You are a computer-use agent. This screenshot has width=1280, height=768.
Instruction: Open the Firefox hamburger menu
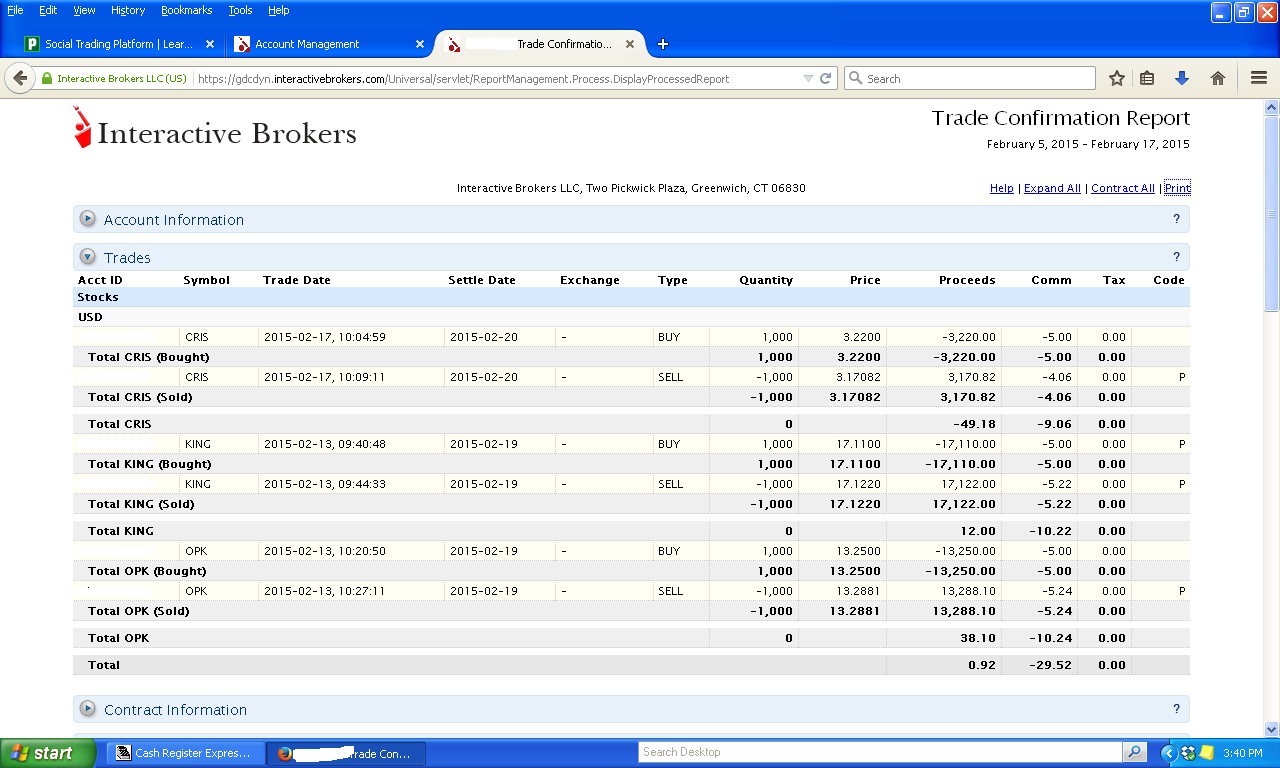1259,78
